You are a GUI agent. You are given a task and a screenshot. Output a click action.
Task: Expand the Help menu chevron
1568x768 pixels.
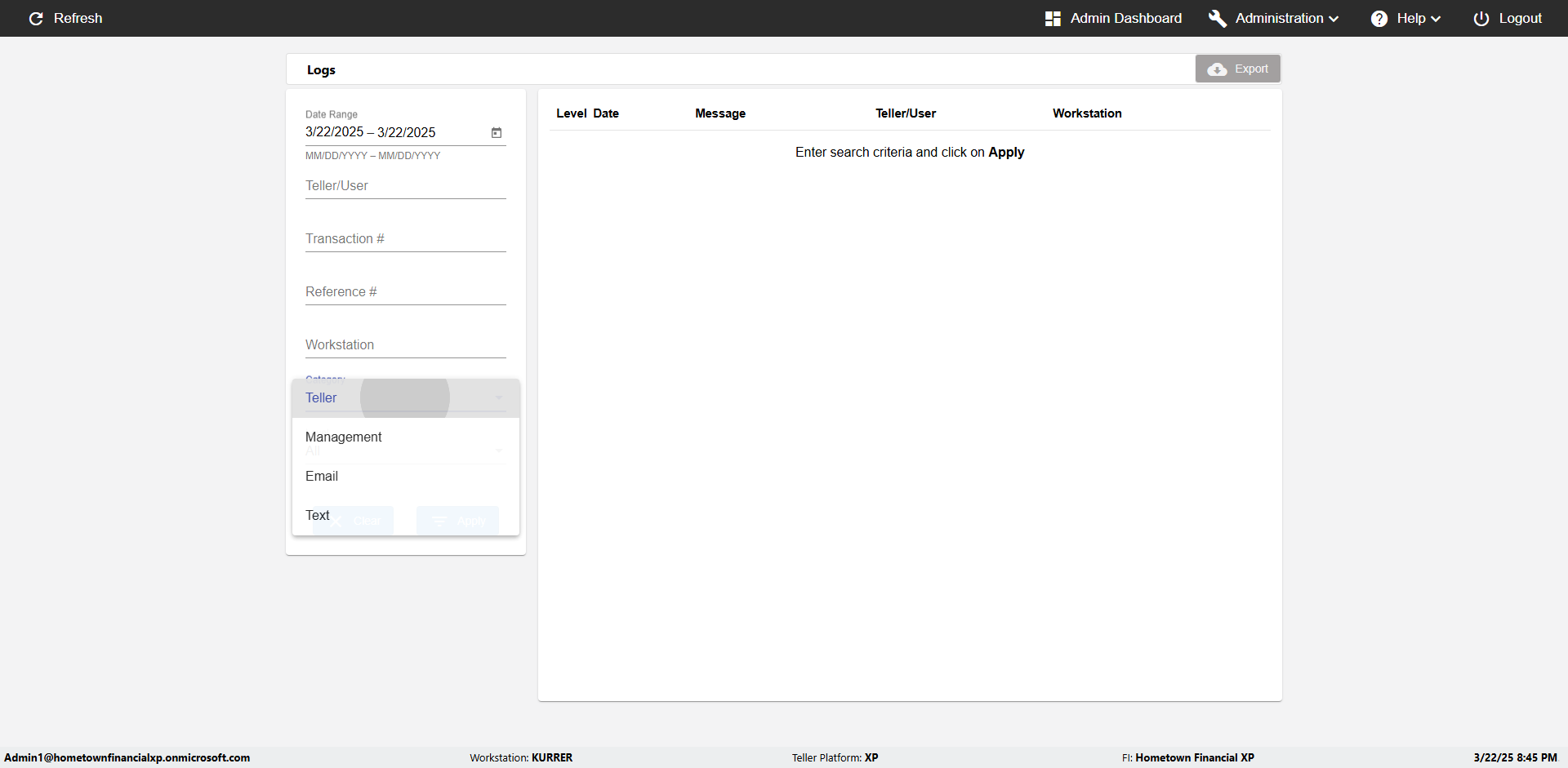pos(1436,19)
